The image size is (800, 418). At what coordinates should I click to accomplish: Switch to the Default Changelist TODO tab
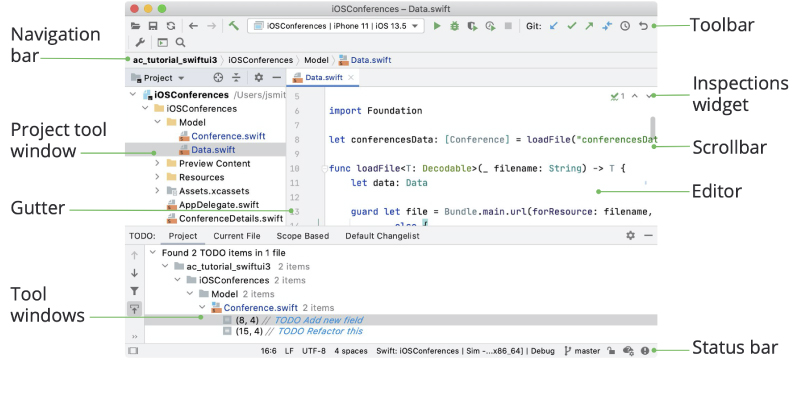click(382, 236)
